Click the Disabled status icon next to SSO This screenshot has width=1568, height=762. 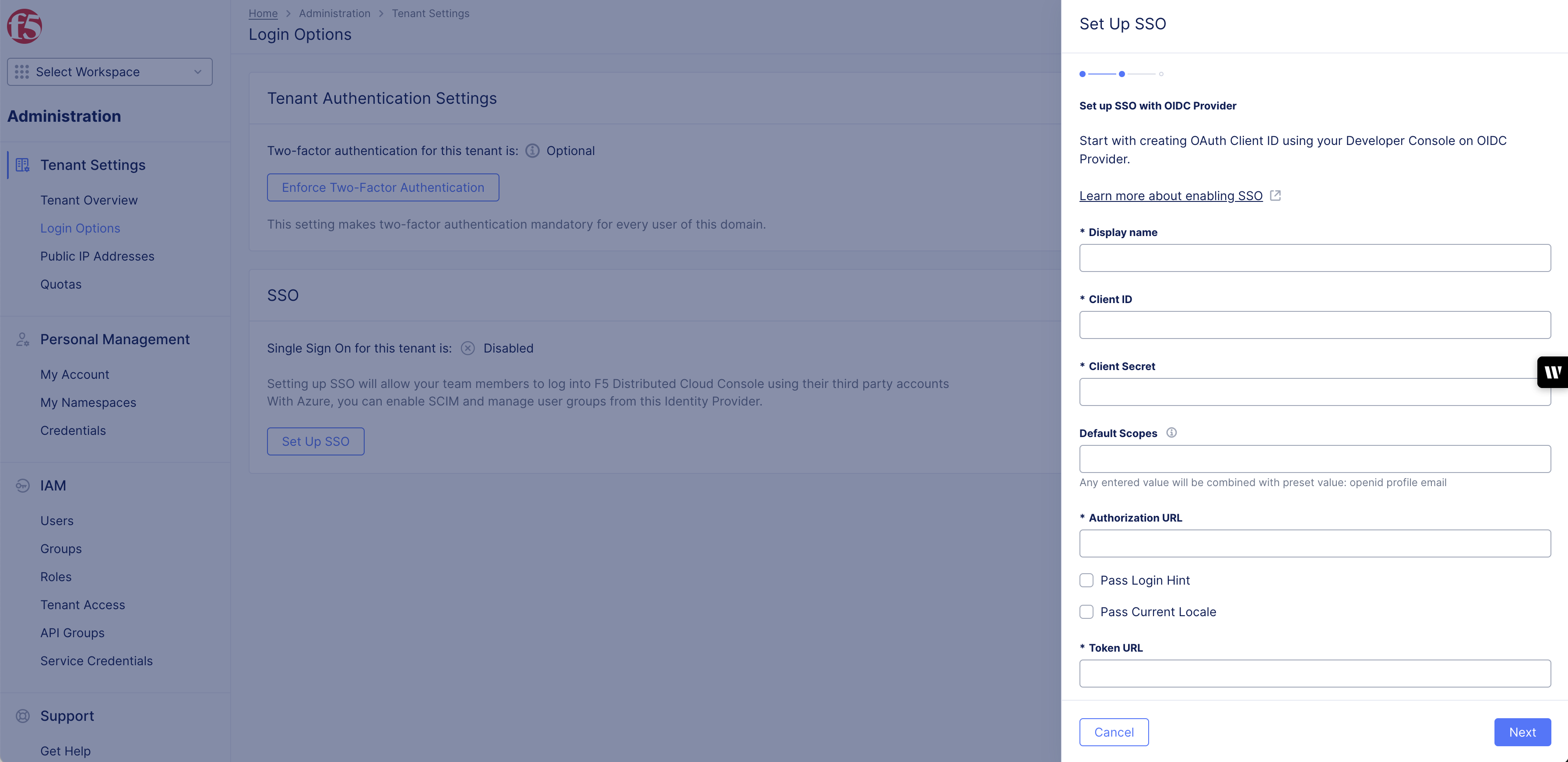pos(468,348)
